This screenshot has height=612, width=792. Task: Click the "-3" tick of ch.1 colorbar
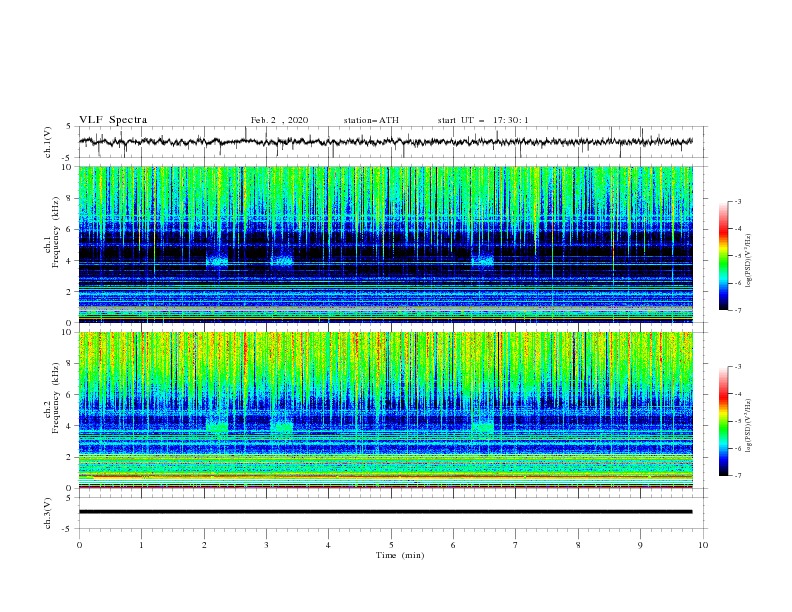(738, 201)
